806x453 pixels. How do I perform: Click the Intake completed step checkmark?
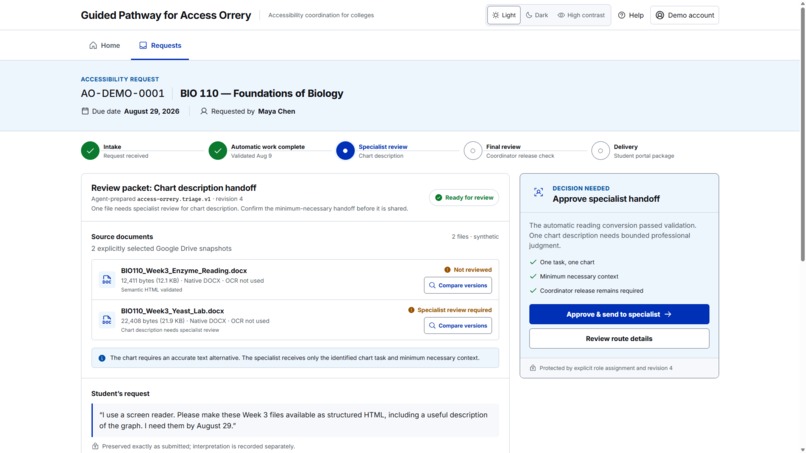pos(90,151)
